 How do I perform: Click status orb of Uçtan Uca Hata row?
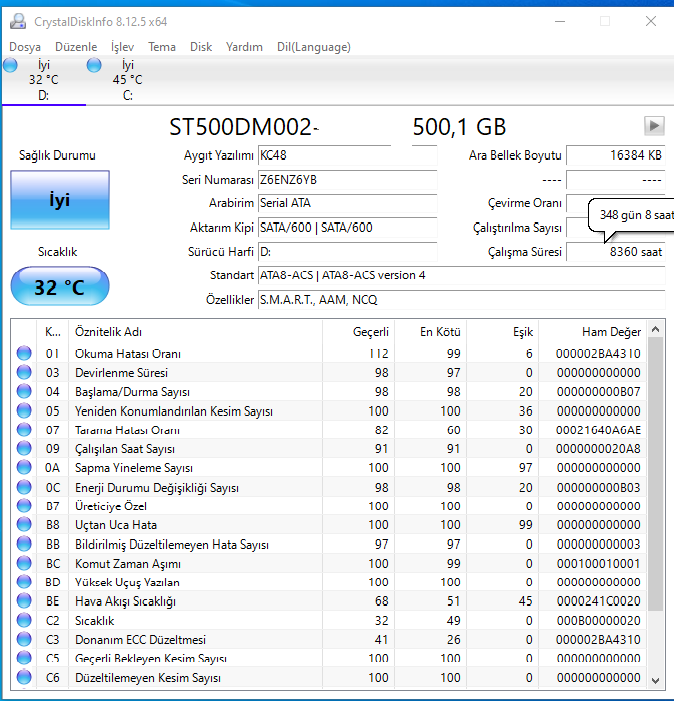pyautogui.click(x=24, y=524)
